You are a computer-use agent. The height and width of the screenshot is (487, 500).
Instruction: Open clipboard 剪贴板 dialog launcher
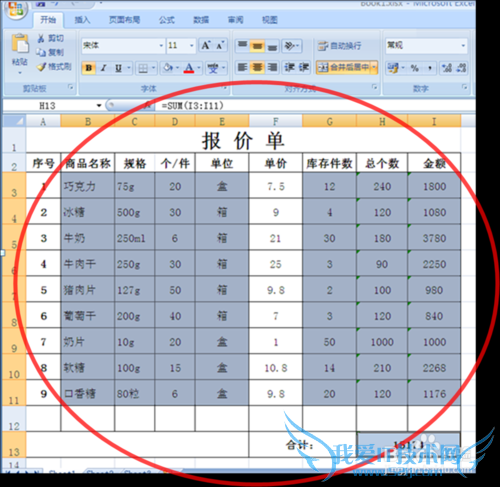click(70, 87)
